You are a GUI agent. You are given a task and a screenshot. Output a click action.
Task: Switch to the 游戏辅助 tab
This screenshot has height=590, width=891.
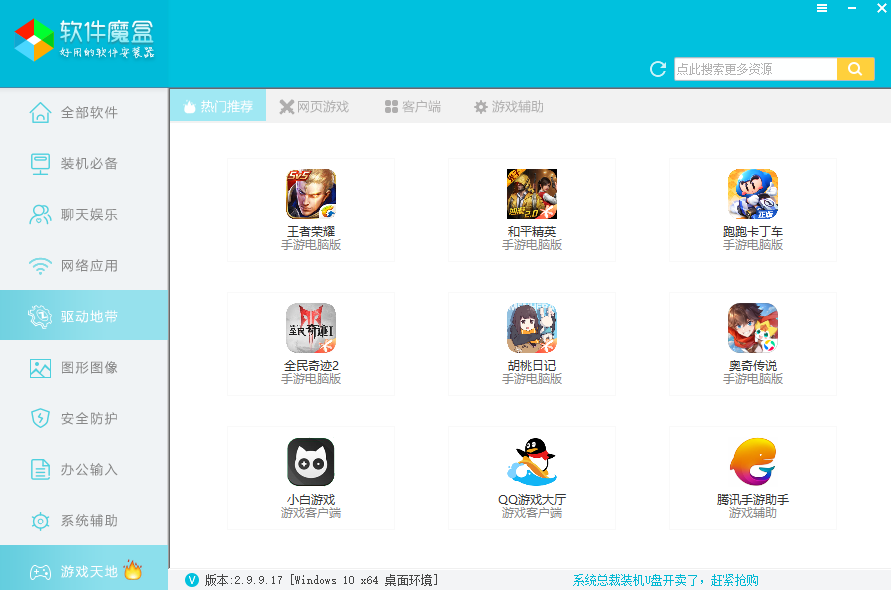pos(509,106)
